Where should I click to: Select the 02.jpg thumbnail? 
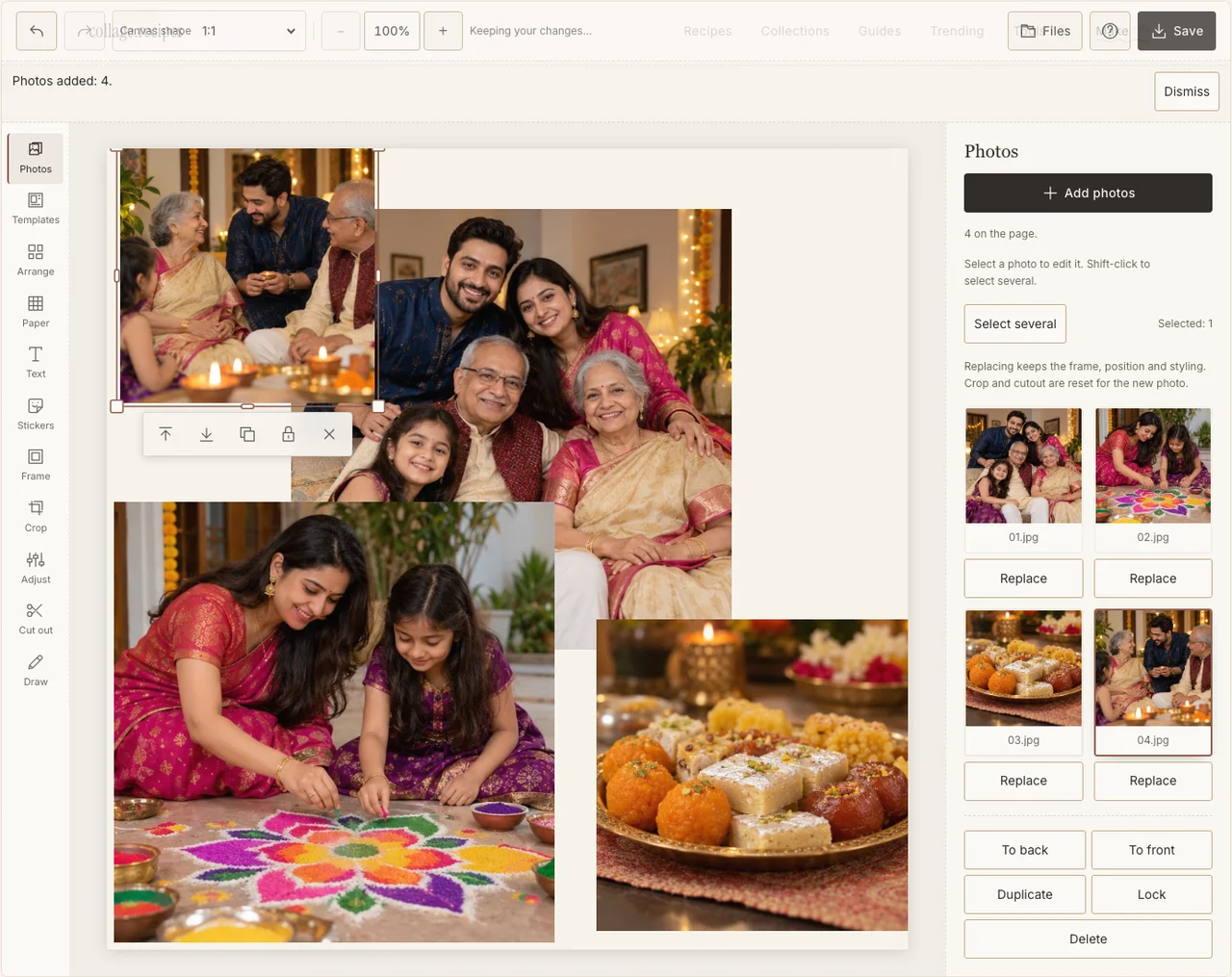pyautogui.click(x=1153, y=478)
